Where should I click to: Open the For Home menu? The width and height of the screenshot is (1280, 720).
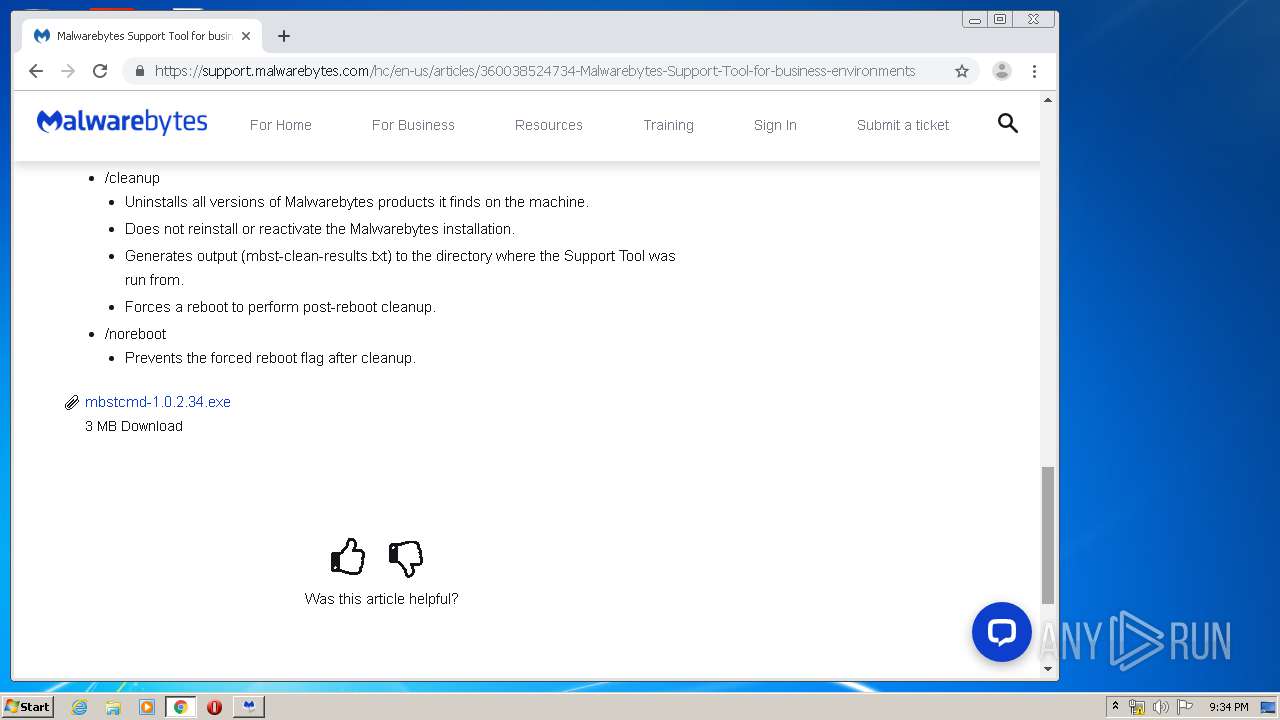point(281,125)
